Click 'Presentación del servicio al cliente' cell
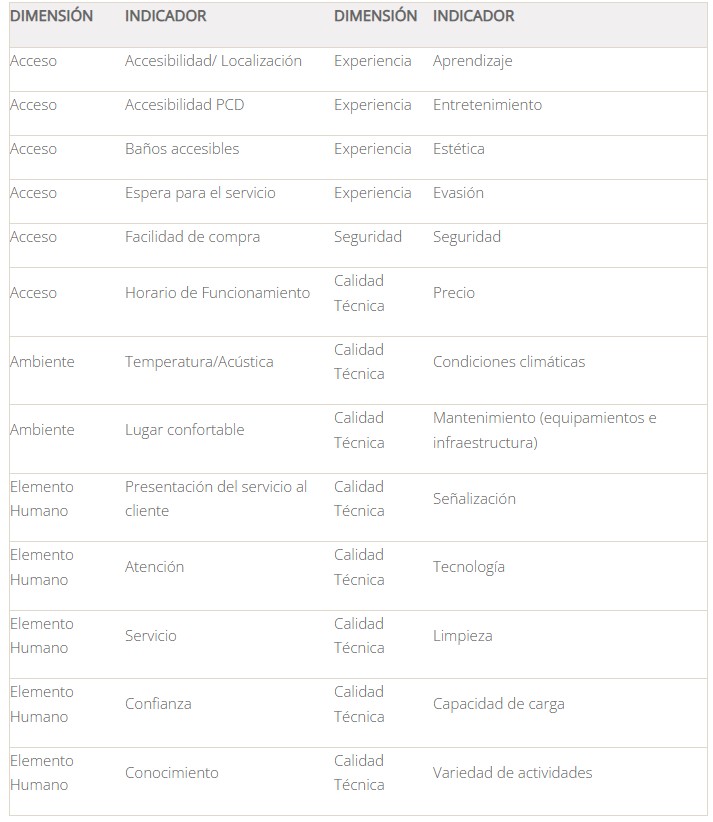The image size is (713, 822). coord(216,498)
